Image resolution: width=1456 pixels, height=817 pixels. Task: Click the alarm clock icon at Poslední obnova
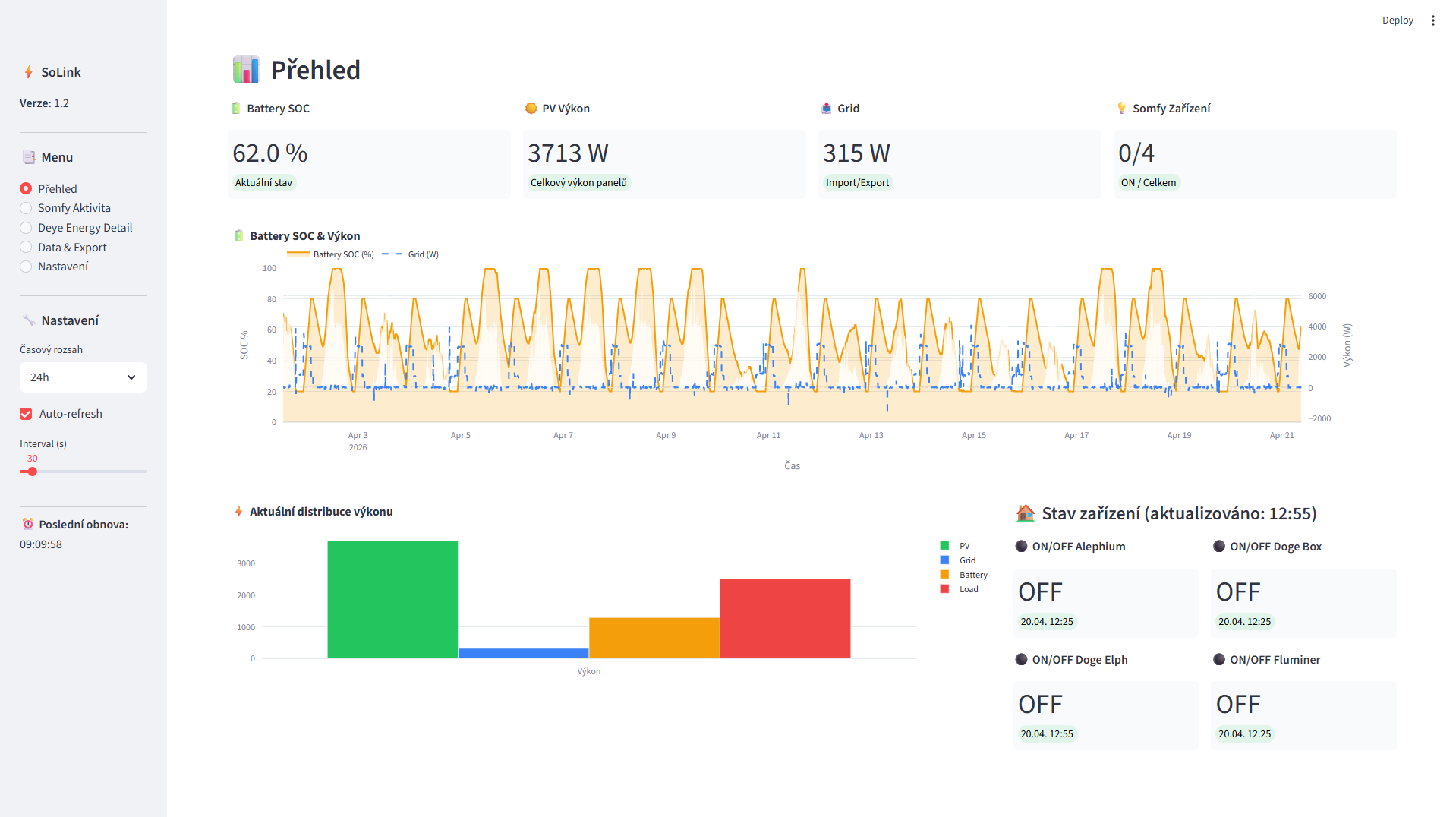[28, 525]
